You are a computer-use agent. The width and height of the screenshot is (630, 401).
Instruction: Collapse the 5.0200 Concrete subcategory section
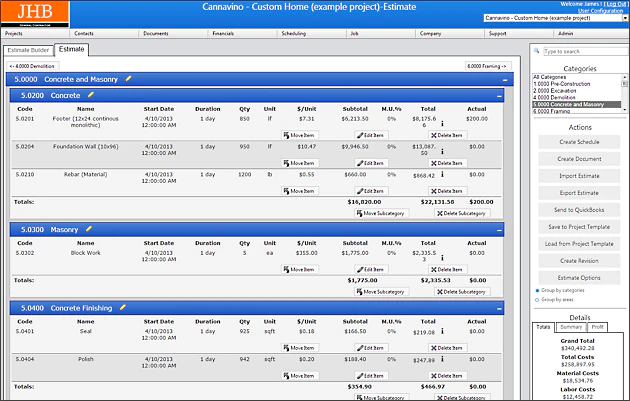pyautogui.click(x=499, y=96)
